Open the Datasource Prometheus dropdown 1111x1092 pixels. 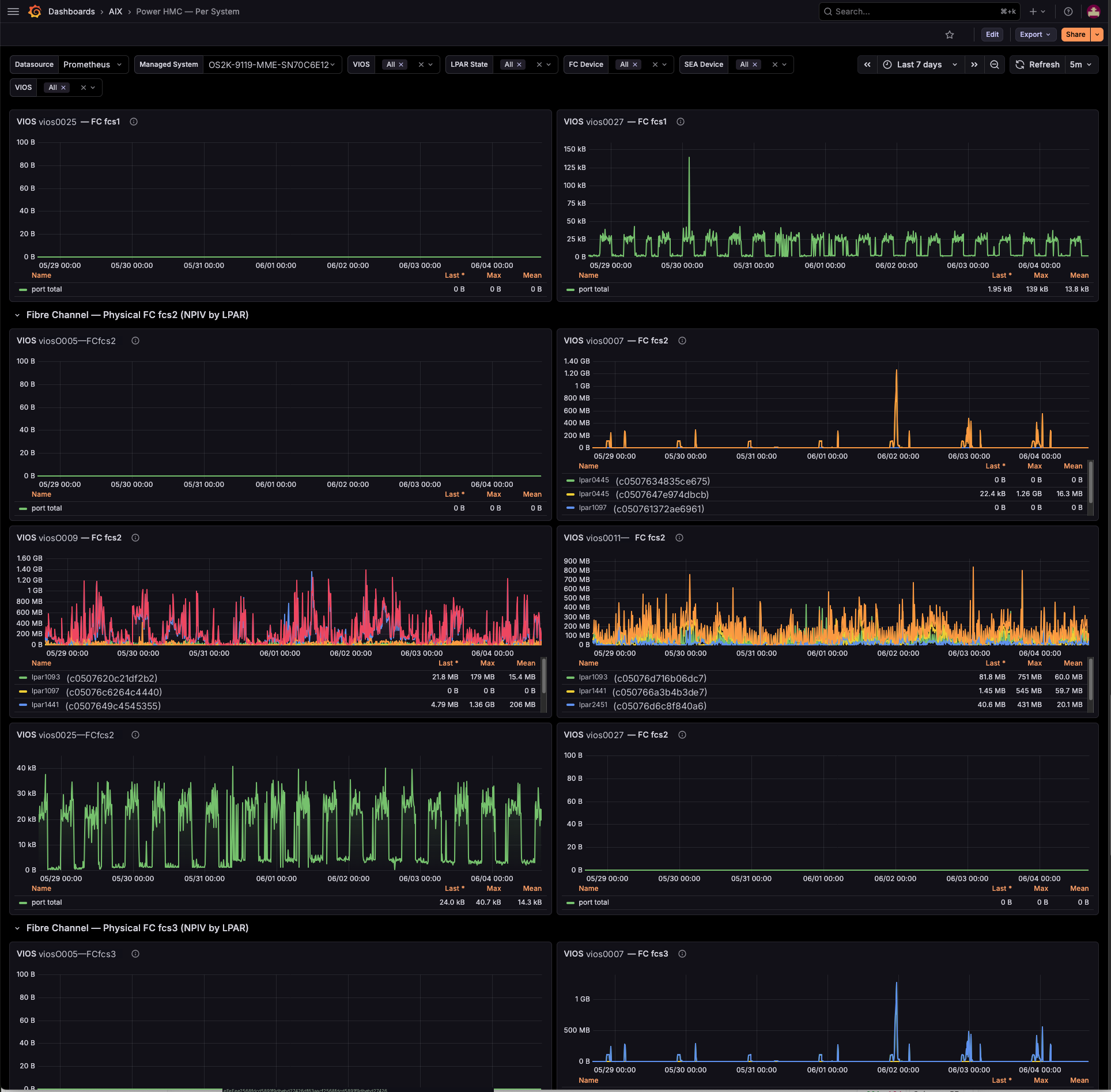click(93, 65)
